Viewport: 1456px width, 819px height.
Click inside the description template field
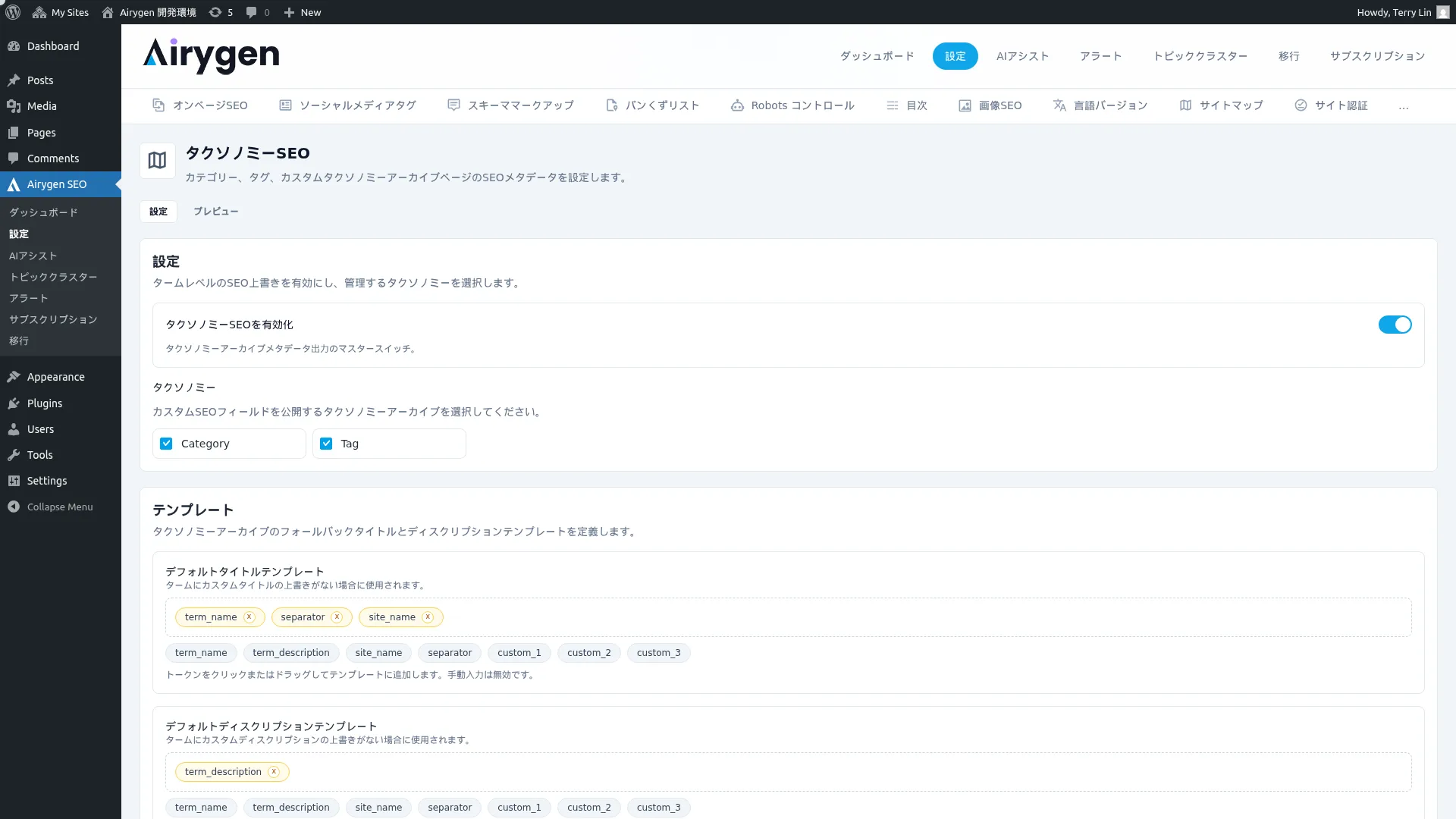(x=789, y=772)
